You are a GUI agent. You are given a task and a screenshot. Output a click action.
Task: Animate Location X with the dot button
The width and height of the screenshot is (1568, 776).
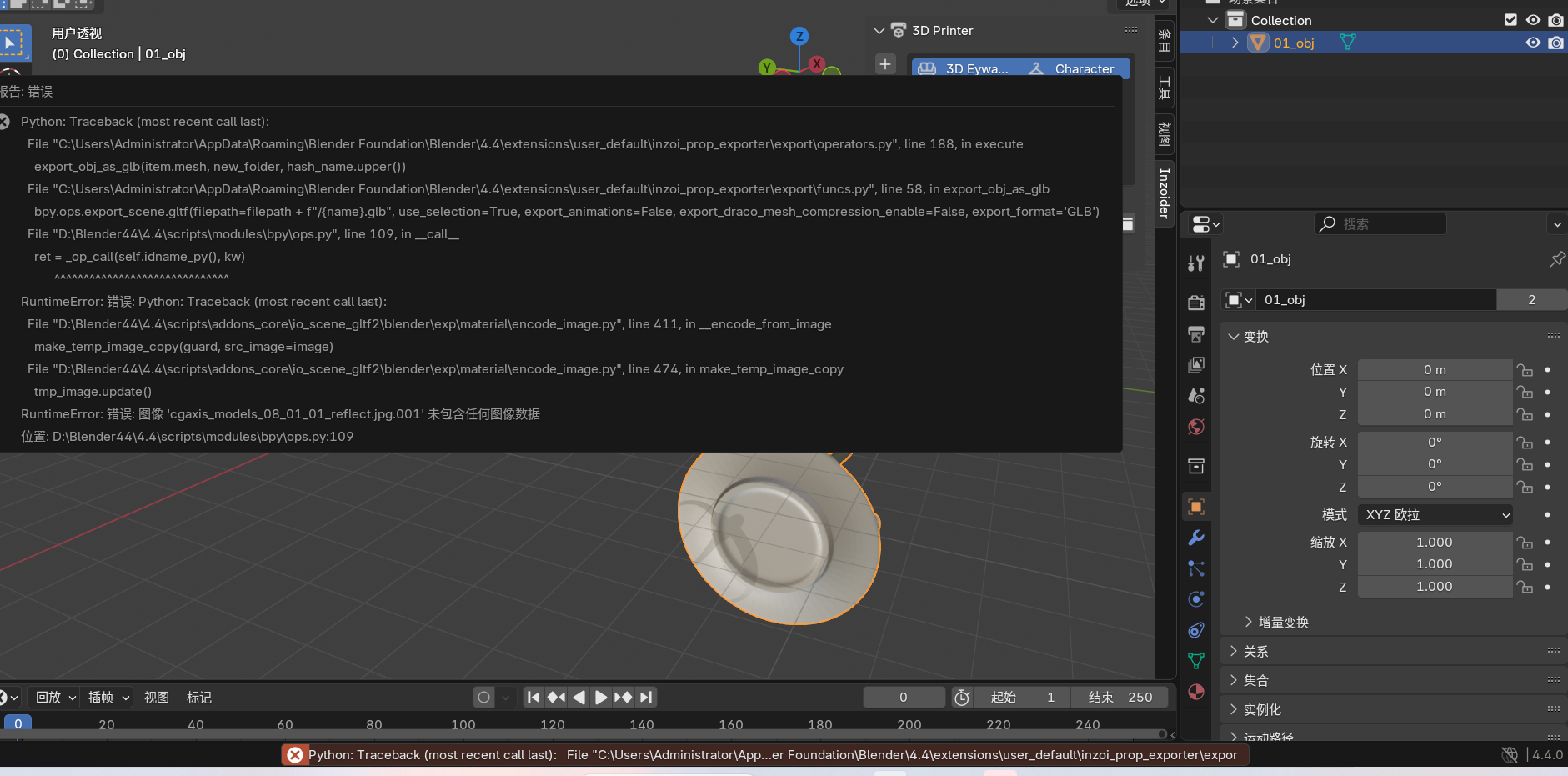[x=1548, y=370]
